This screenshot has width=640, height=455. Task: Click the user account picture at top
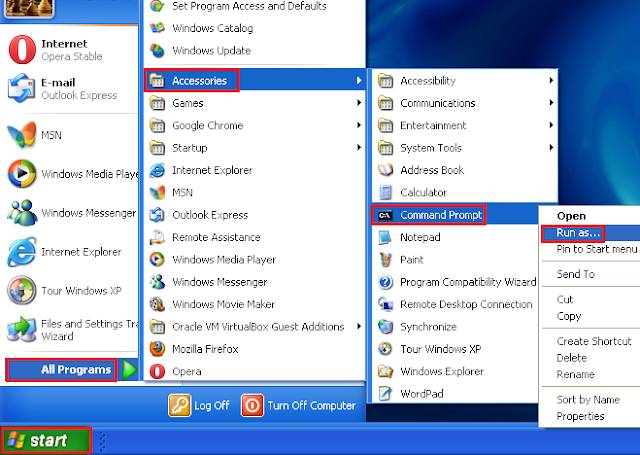pyautogui.click(x=29, y=8)
